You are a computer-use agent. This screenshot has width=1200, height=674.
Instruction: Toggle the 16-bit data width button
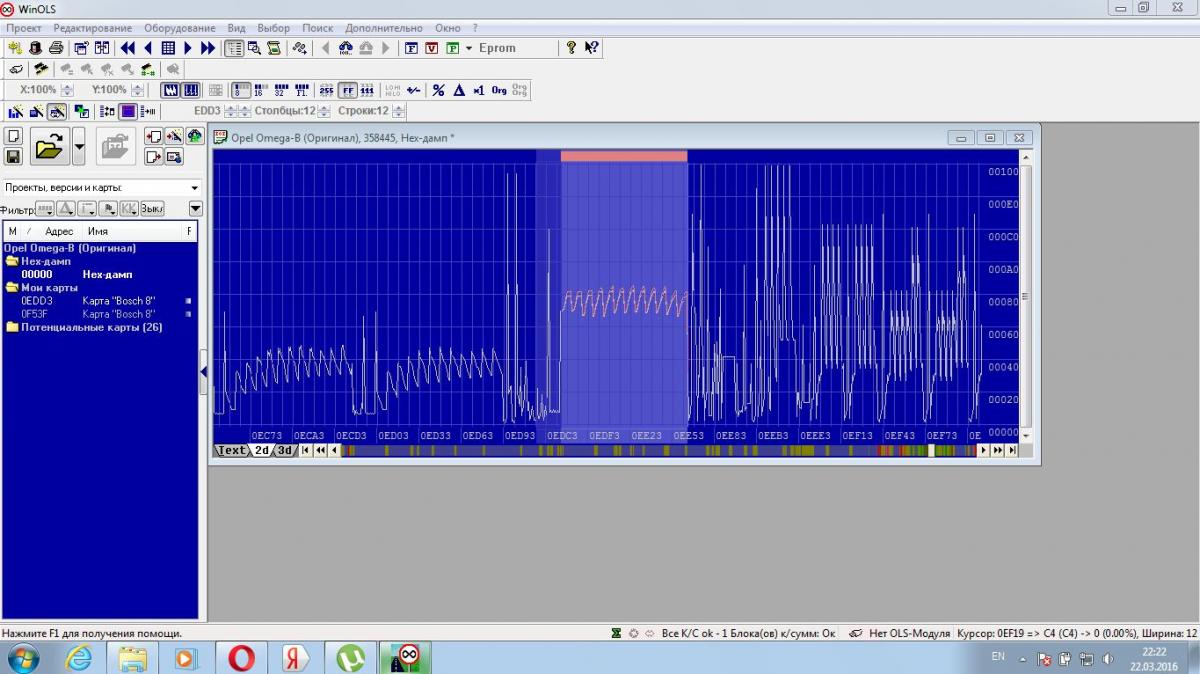pos(260,90)
